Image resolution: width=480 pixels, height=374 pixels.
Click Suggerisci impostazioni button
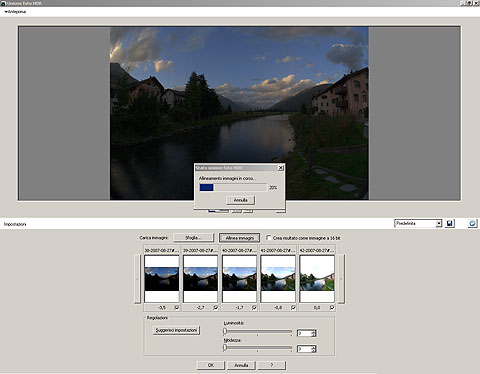coord(176,330)
